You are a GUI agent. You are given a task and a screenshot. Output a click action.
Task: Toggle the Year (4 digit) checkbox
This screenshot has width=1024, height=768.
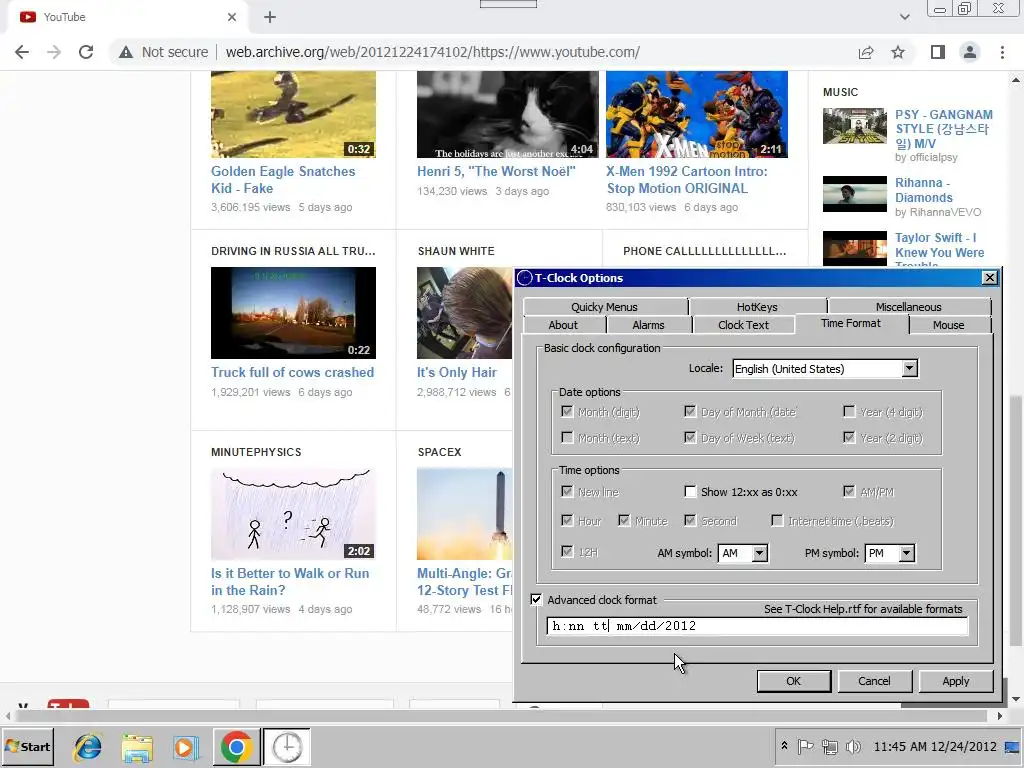coord(849,411)
